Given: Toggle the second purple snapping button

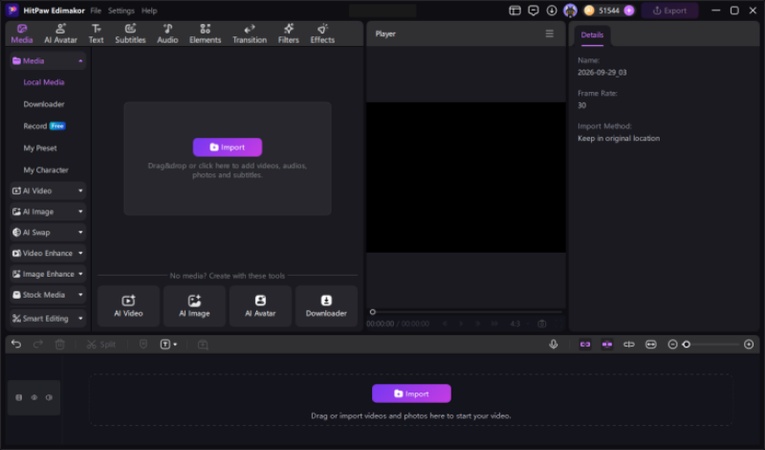Looking at the screenshot, I should [607, 344].
